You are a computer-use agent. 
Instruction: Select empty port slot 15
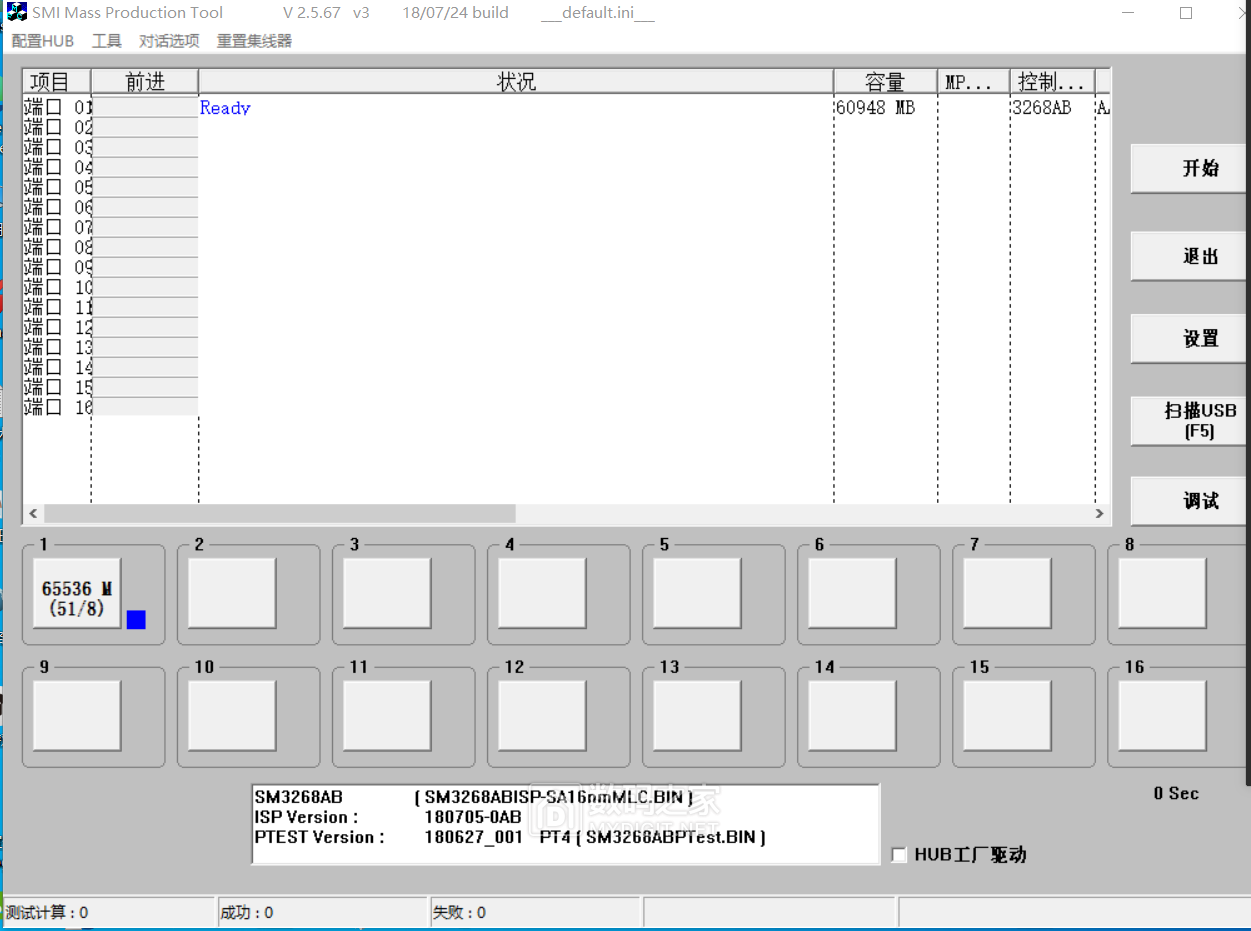pyautogui.click(x=1007, y=716)
